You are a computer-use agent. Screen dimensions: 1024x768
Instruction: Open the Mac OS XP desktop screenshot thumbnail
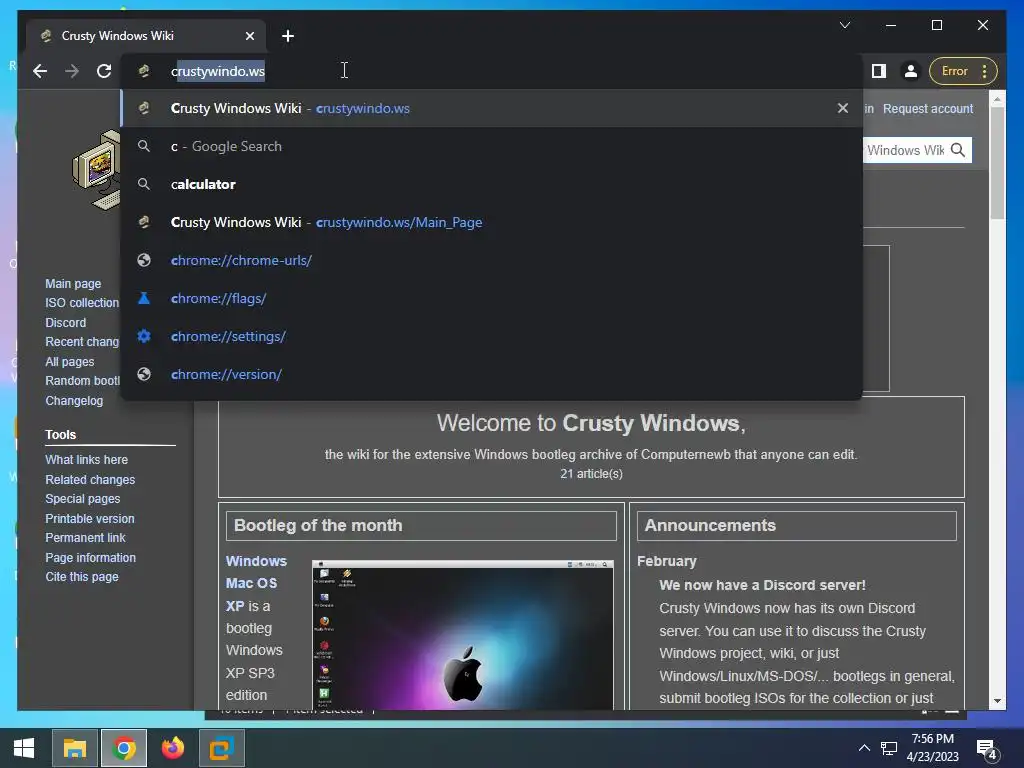[462, 635]
